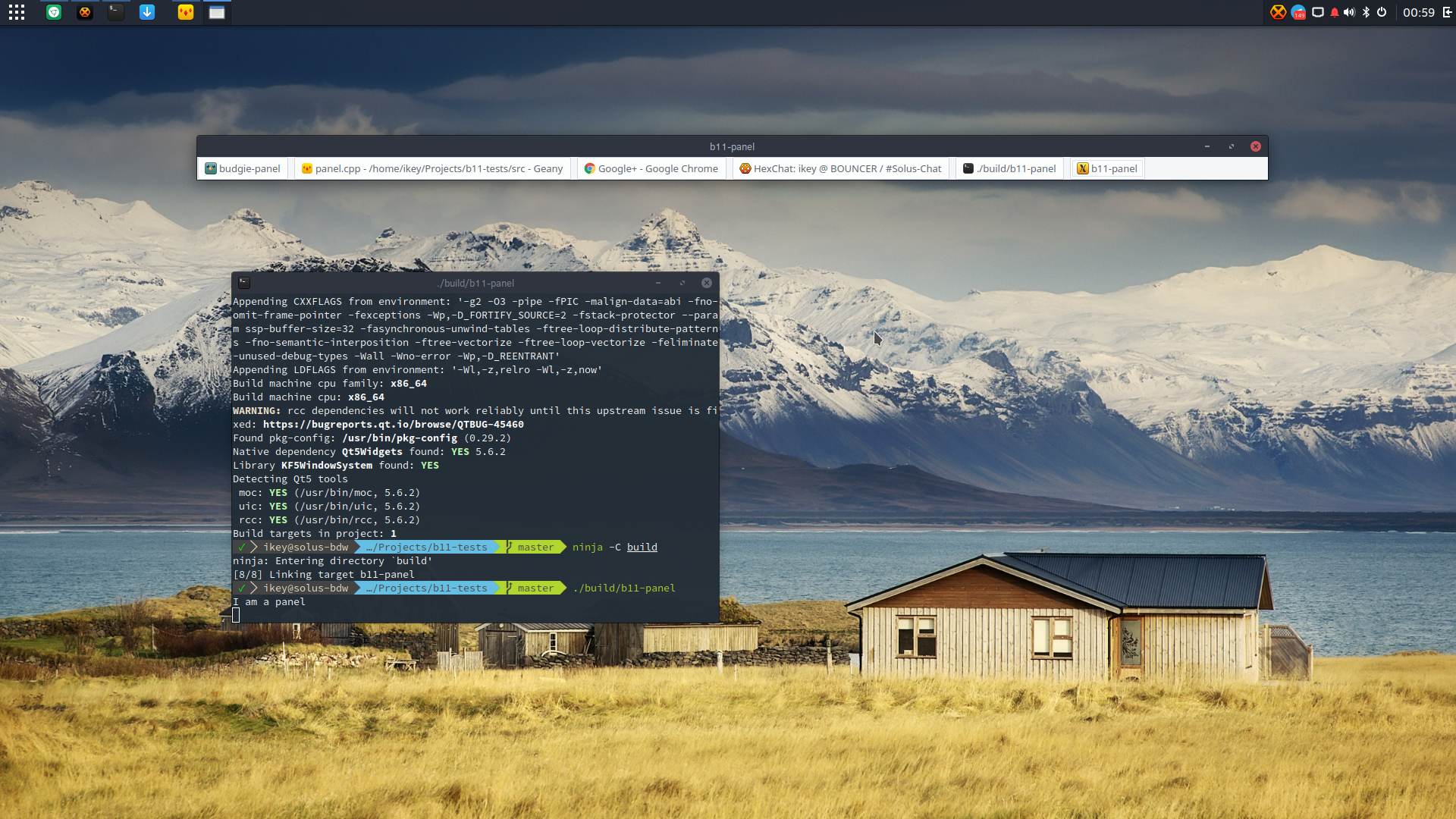
Task: Click the './build/b11-panel' command text
Action: [624, 588]
